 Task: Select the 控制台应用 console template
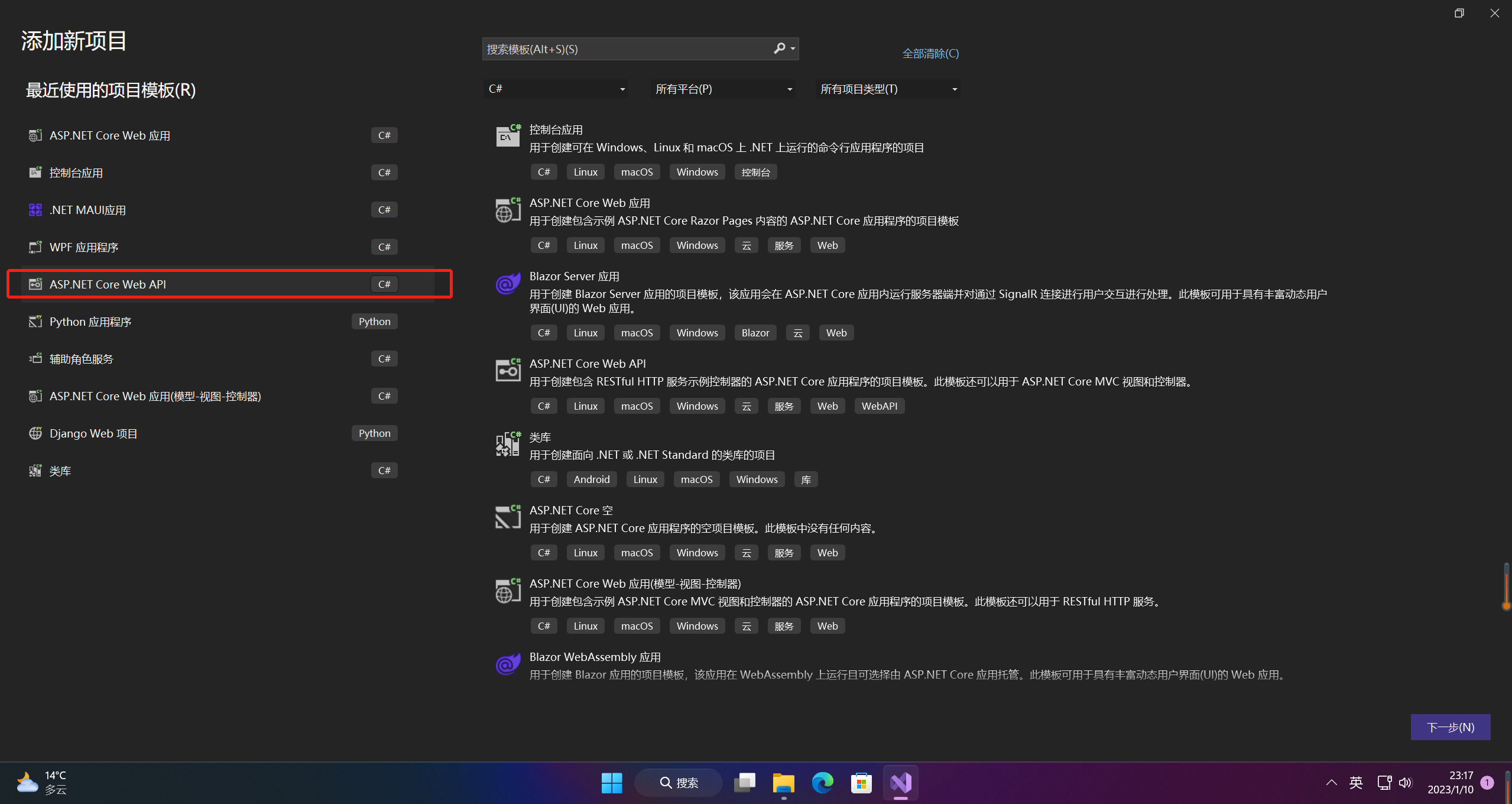pos(76,173)
